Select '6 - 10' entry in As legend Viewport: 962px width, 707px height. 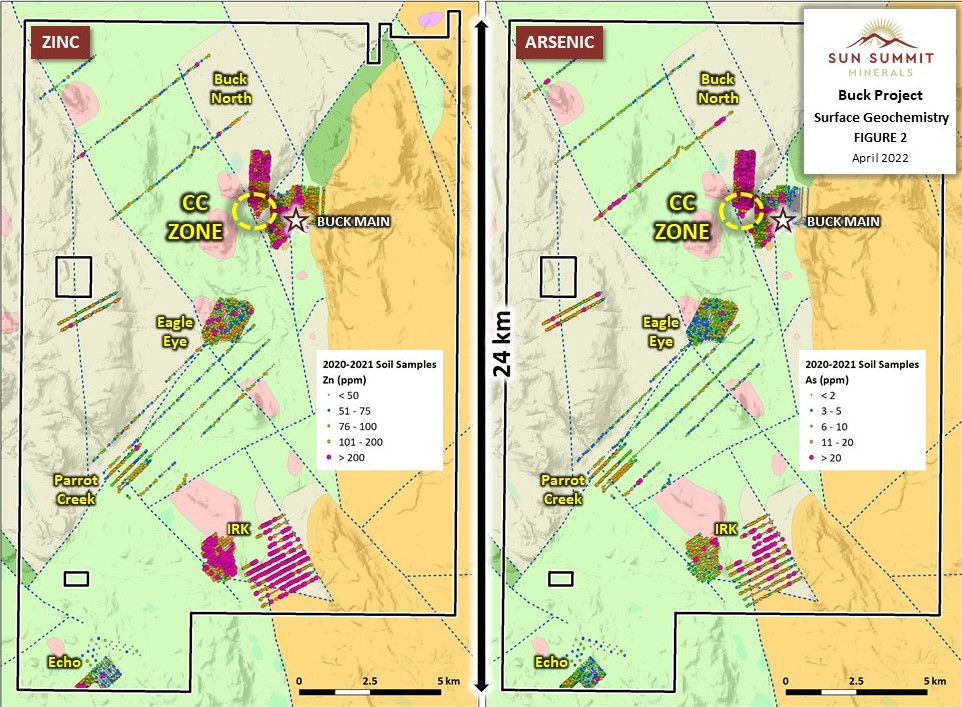(834, 427)
